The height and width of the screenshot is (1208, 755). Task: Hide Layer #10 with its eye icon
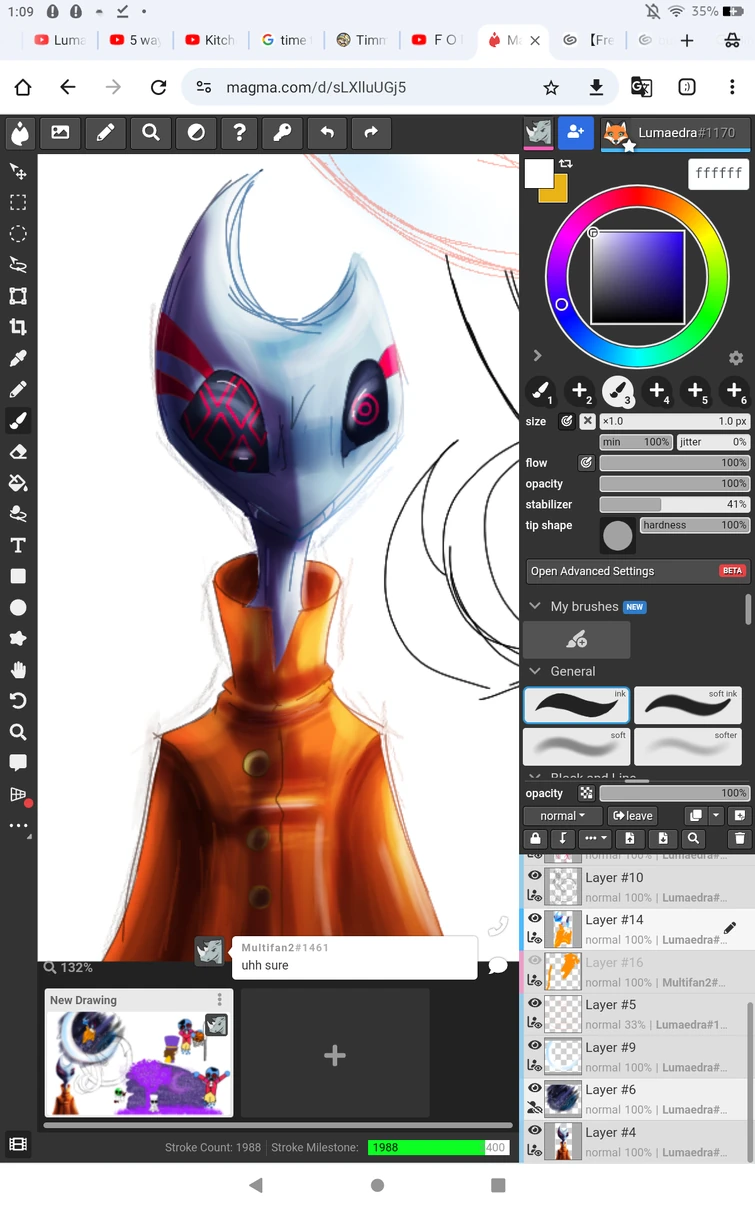click(535, 876)
